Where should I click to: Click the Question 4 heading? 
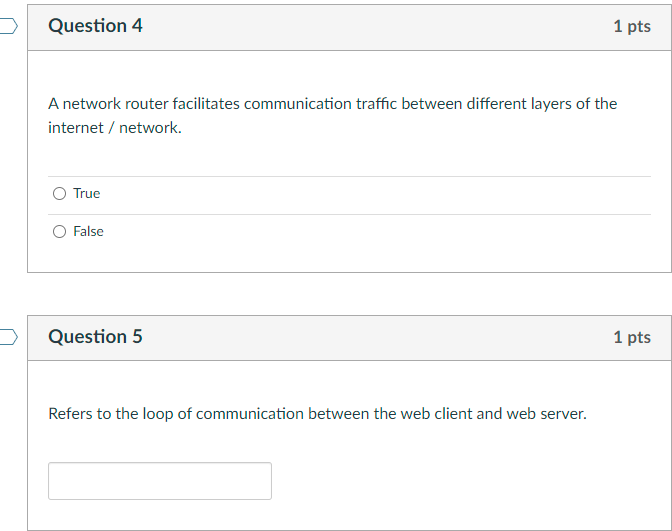(x=95, y=26)
